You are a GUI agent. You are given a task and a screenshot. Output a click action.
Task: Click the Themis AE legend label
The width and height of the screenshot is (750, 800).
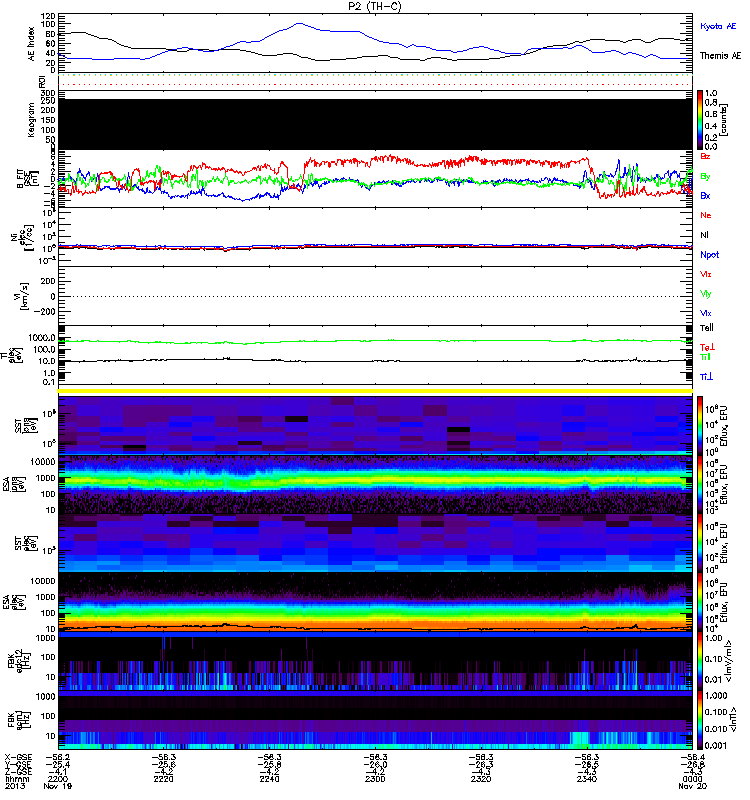(x=720, y=59)
